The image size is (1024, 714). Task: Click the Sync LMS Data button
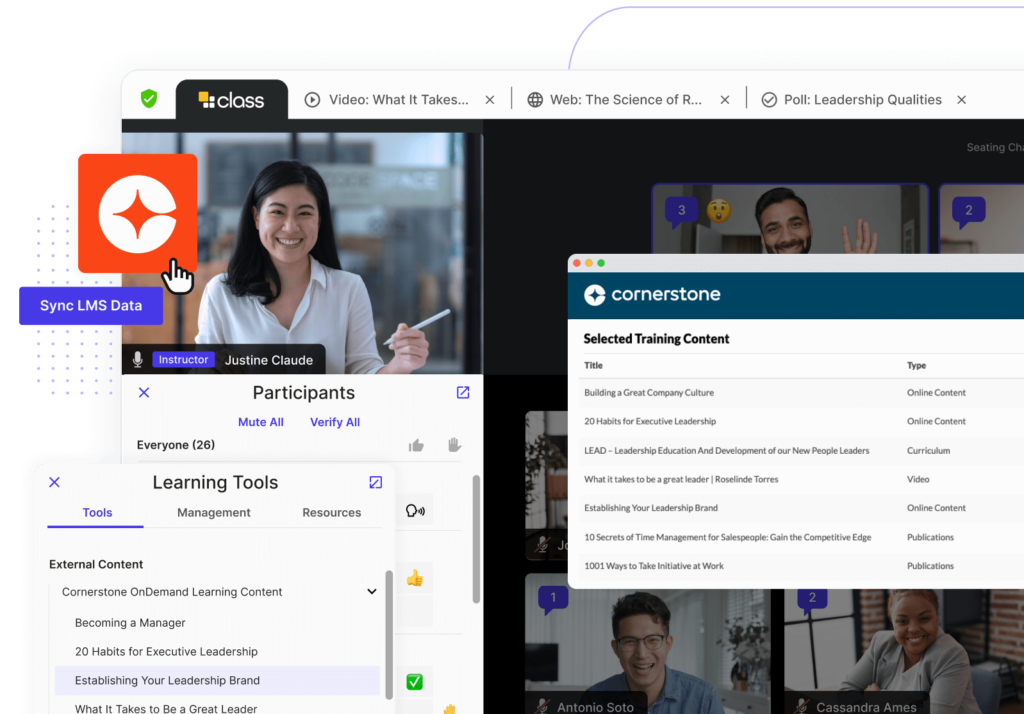(x=91, y=305)
